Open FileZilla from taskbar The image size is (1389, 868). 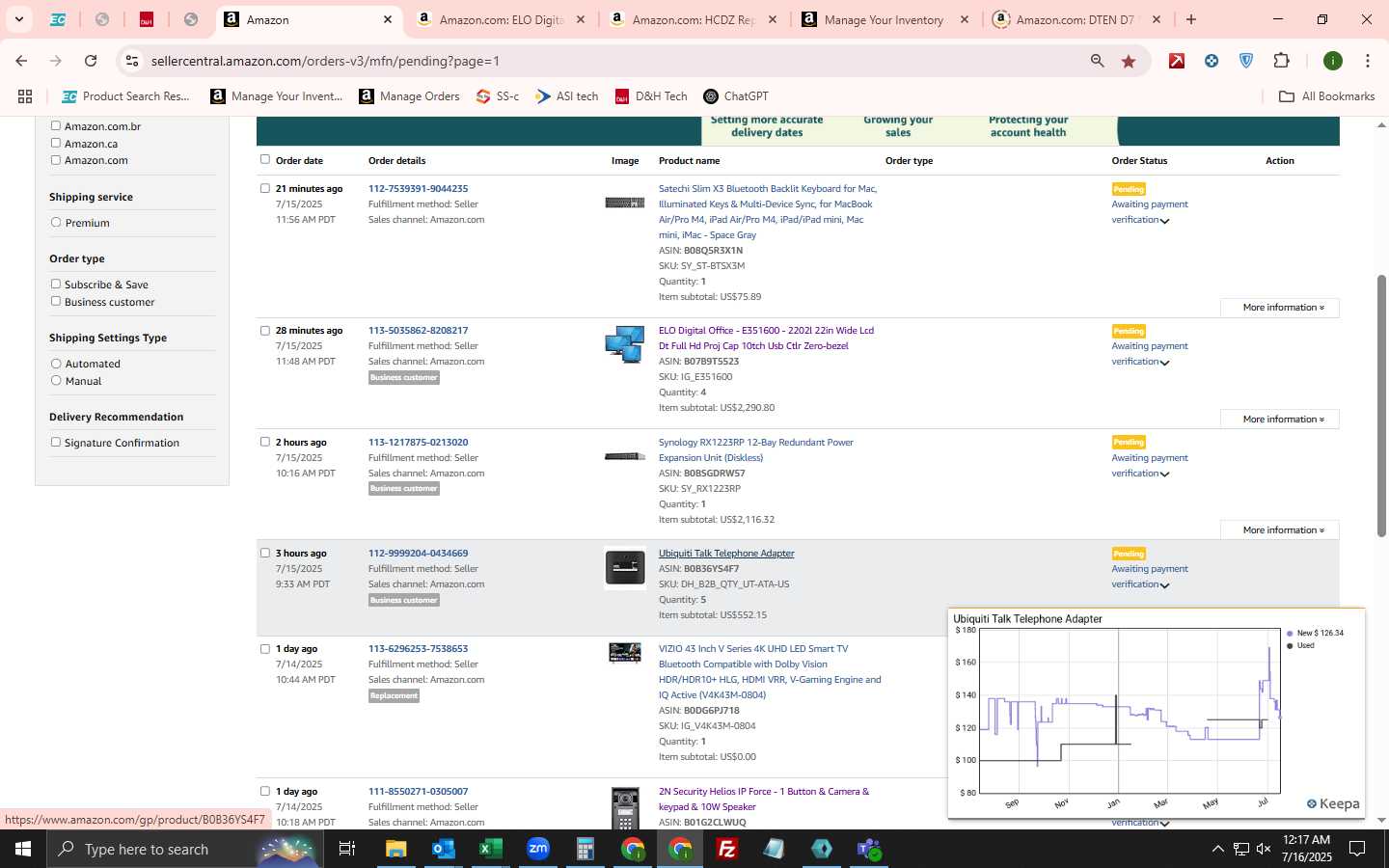pos(727,849)
